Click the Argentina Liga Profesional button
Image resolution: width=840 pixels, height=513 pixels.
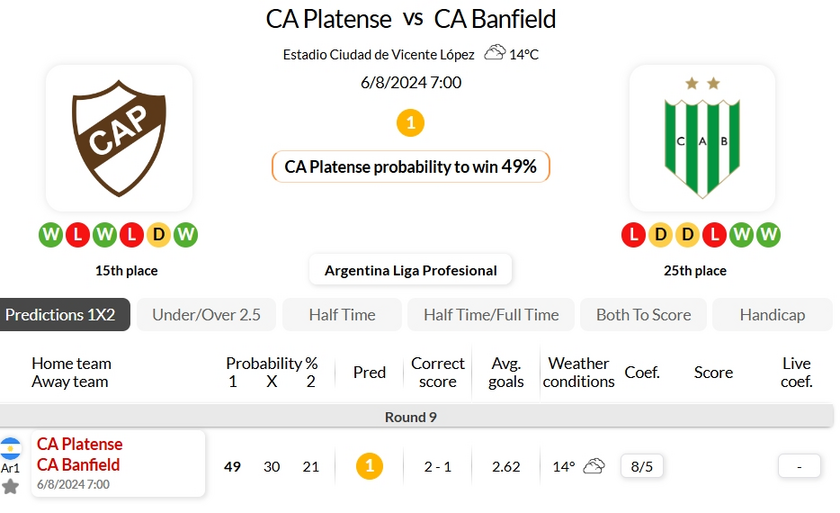(410, 270)
